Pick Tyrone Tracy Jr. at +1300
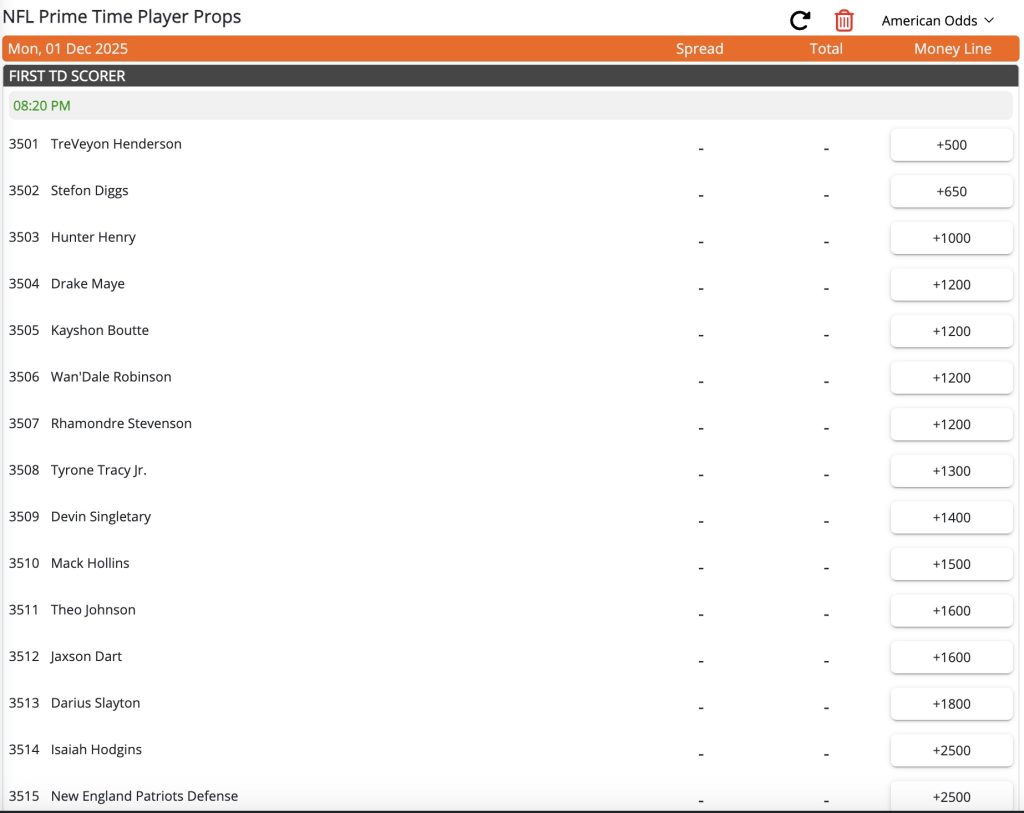Viewport: 1024px width, 813px height. point(951,470)
